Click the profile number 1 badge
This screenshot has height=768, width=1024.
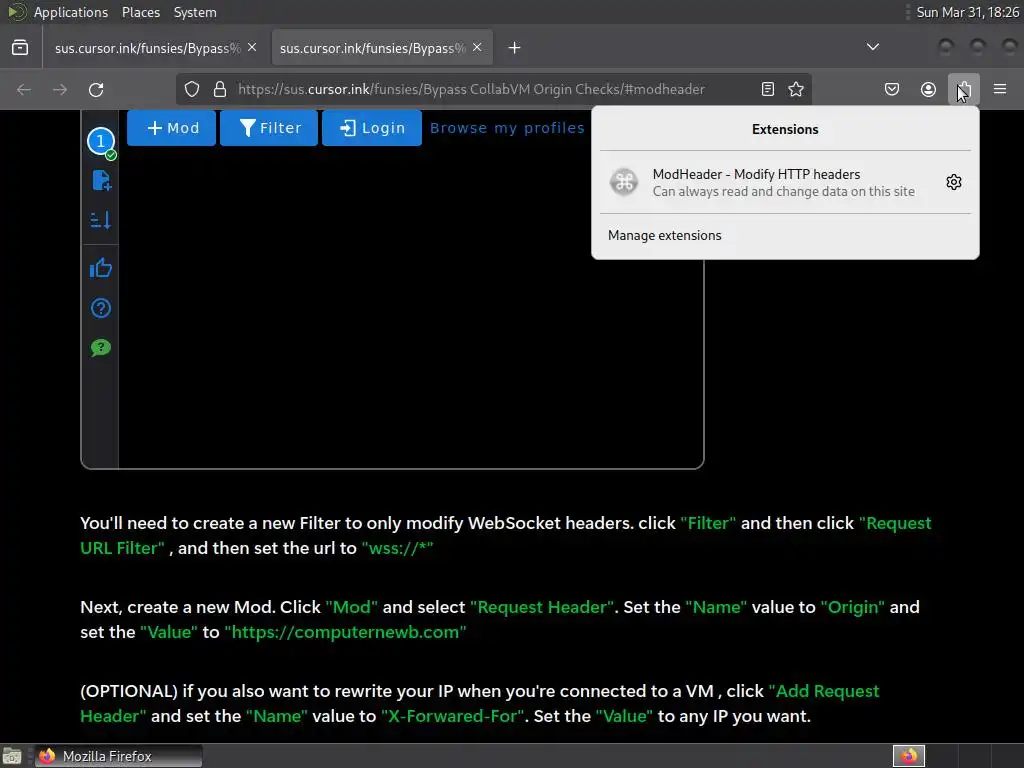pyautogui.click(x=101, y=141)
